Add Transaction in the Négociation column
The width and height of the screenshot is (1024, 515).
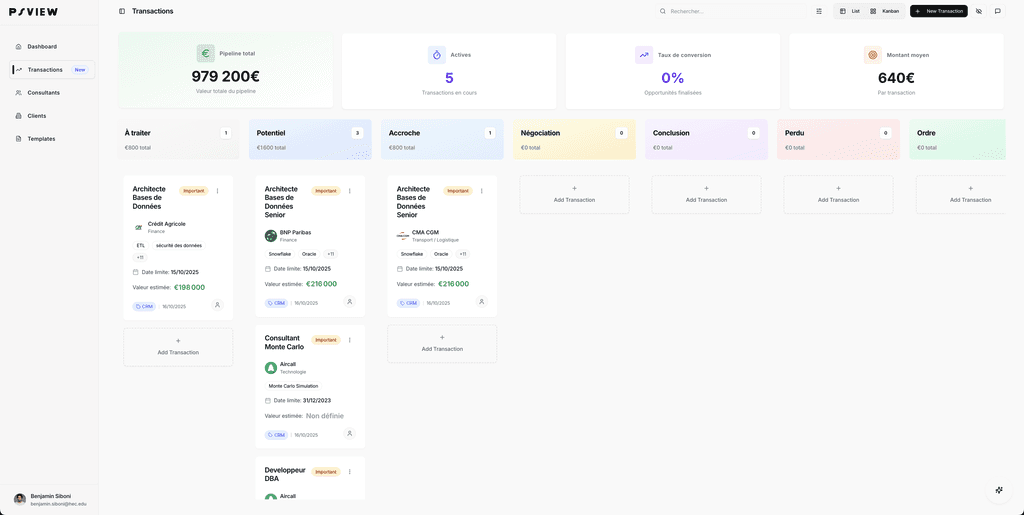click(x=574, y=195)
